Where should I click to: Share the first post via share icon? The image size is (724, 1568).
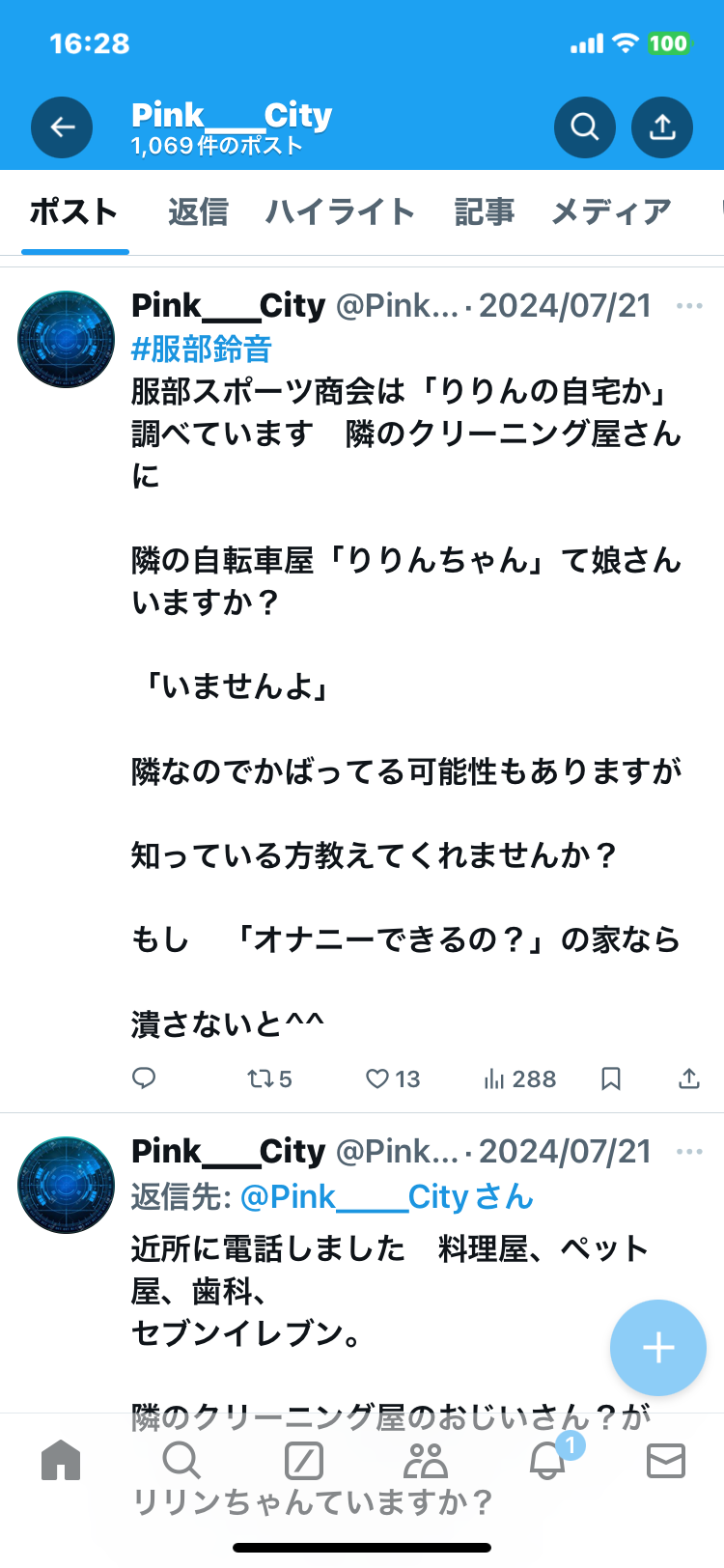688,1078
